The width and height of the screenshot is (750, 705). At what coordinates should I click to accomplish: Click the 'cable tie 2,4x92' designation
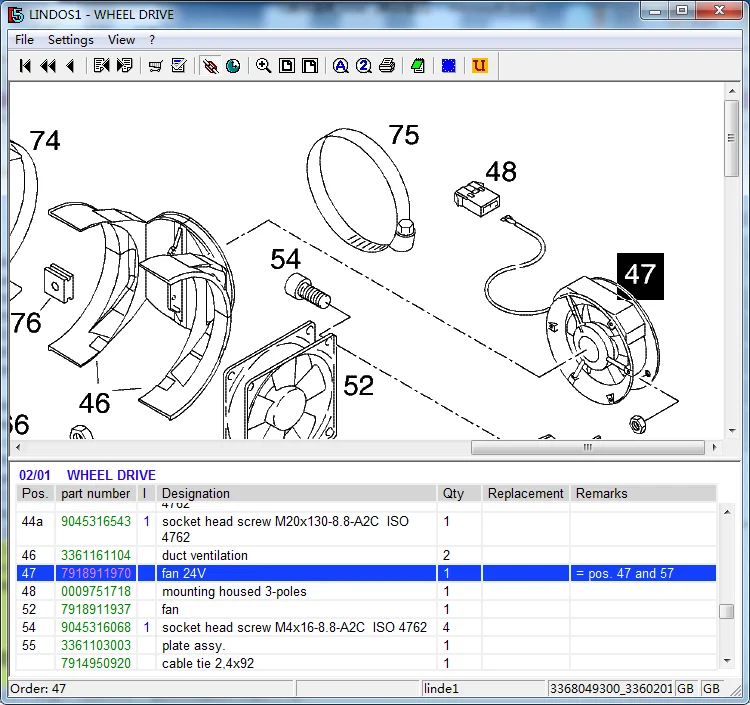[x=208, y=663]
